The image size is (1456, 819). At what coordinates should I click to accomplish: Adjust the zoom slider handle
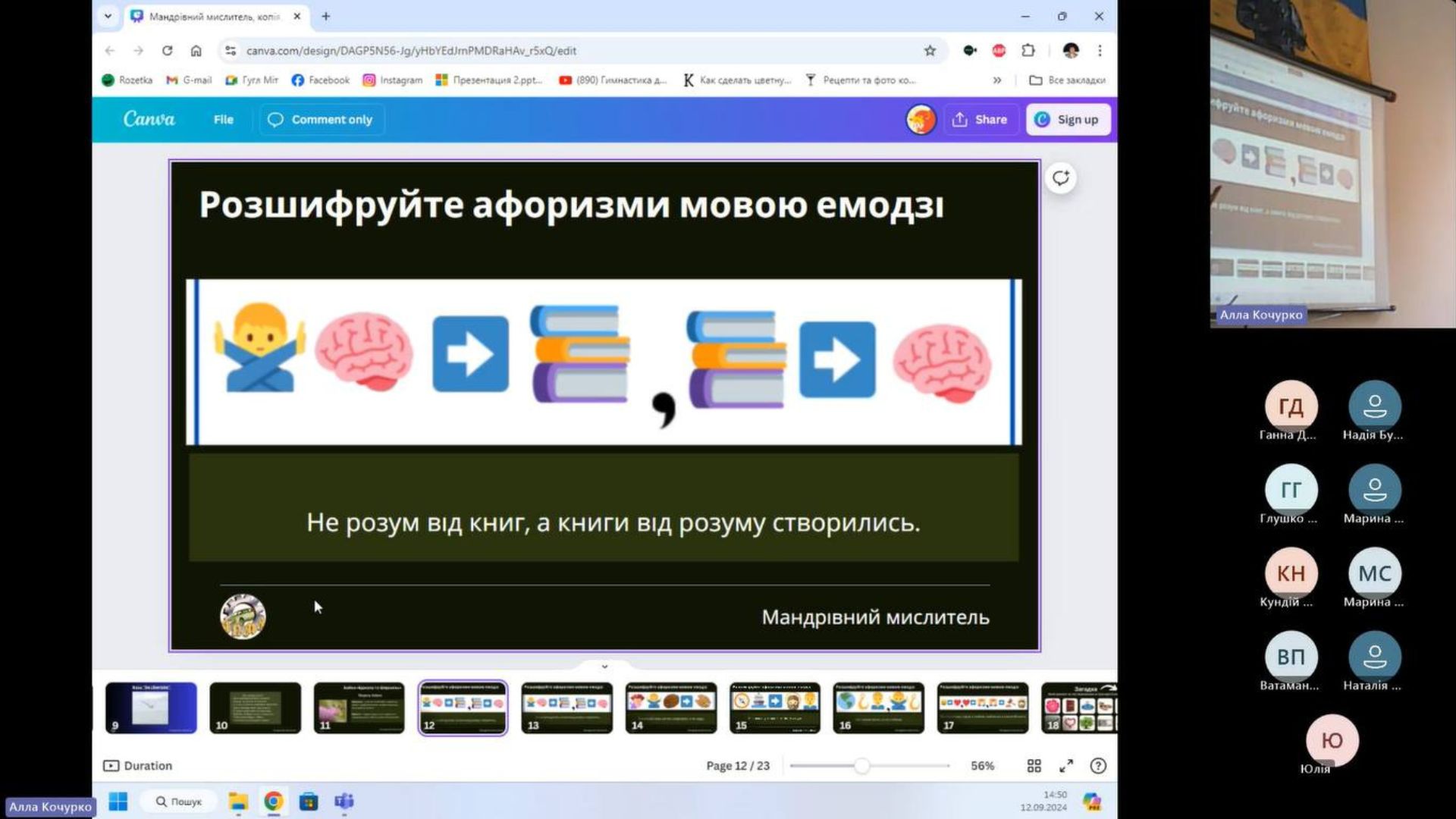click(861, 766)
